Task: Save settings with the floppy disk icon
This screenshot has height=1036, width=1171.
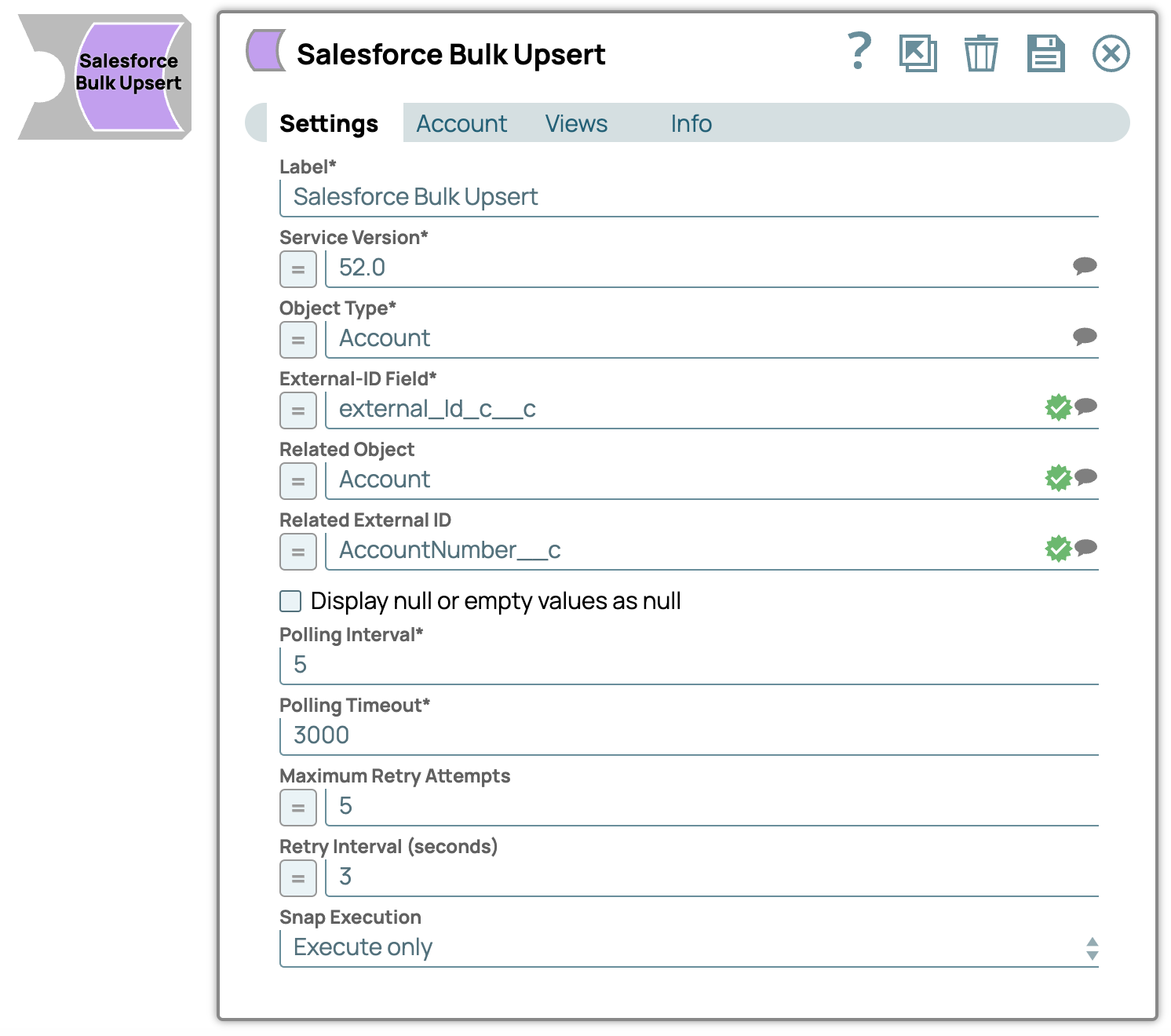Action: pos(1045,53)
